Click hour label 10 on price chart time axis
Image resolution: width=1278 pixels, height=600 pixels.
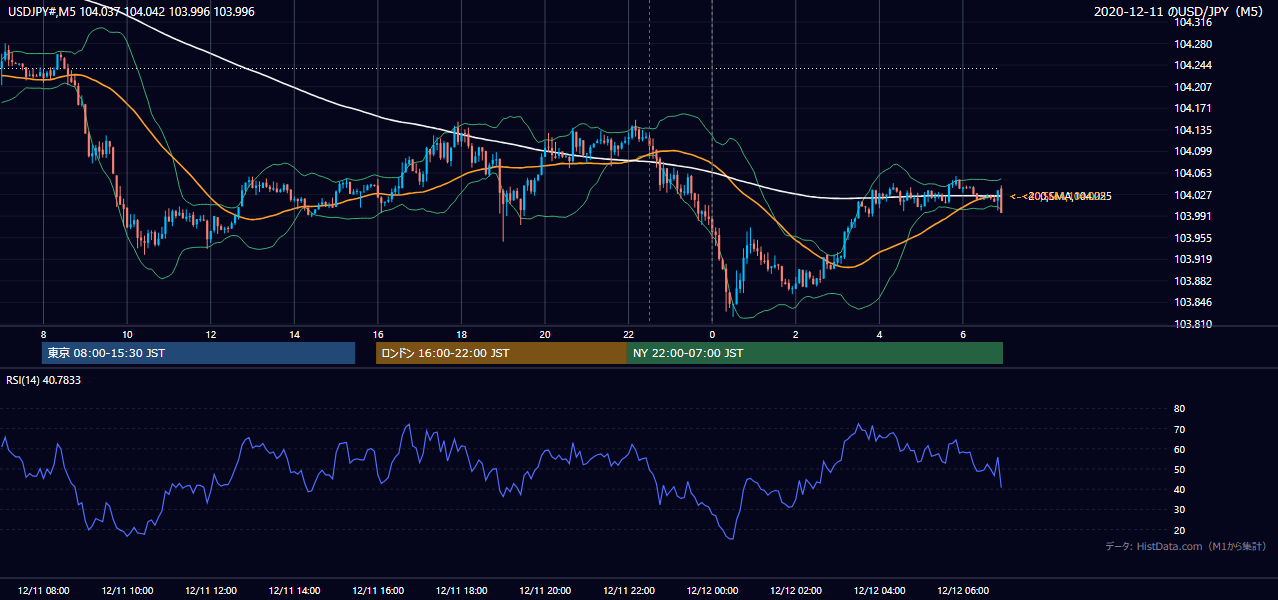[x=127, y=334]
